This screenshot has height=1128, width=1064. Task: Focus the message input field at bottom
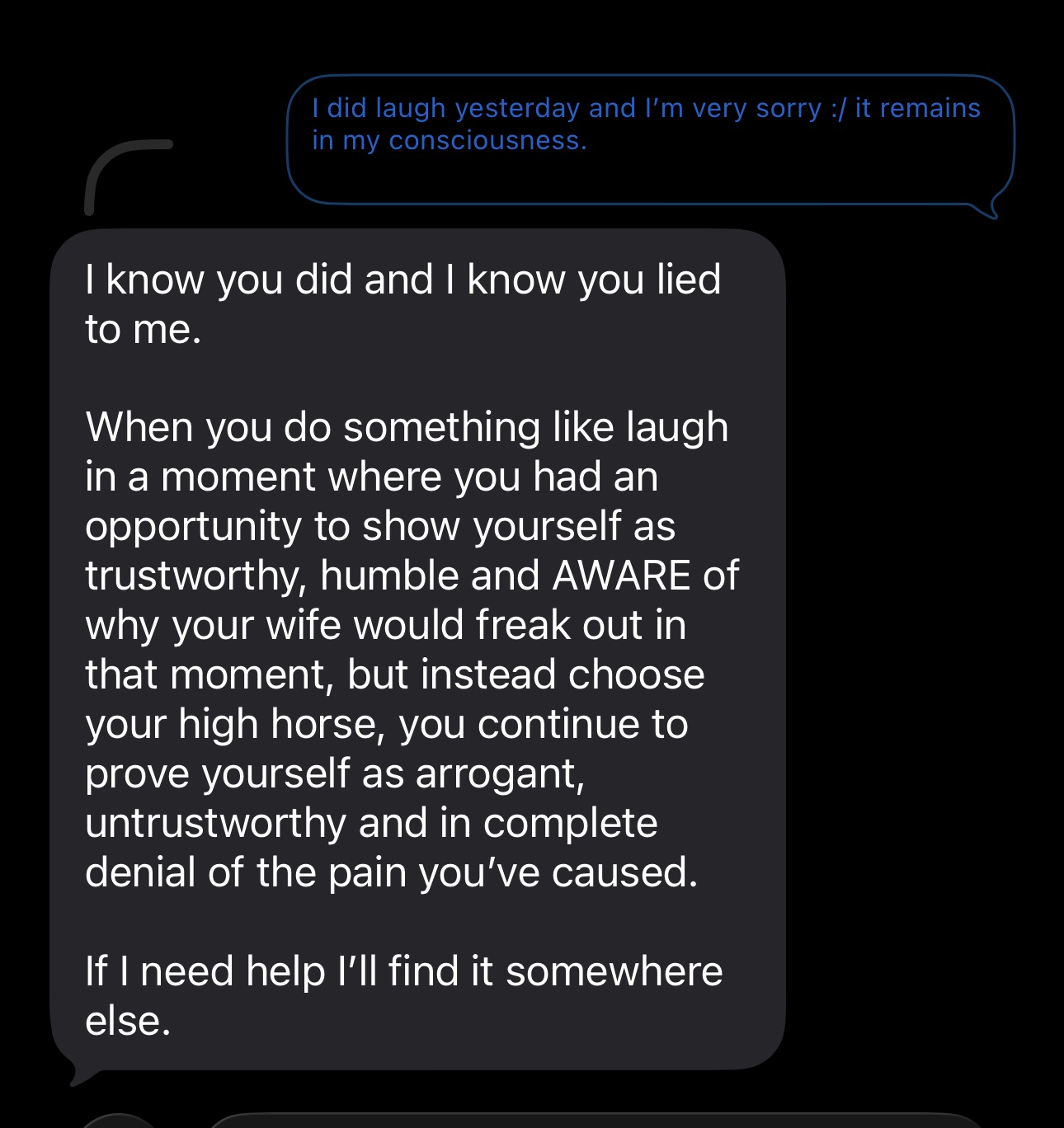coord(594,1121)
